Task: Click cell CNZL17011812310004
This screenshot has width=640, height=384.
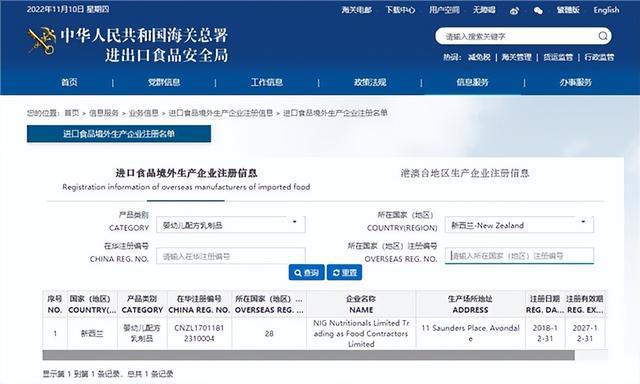Action: (199, 333)
